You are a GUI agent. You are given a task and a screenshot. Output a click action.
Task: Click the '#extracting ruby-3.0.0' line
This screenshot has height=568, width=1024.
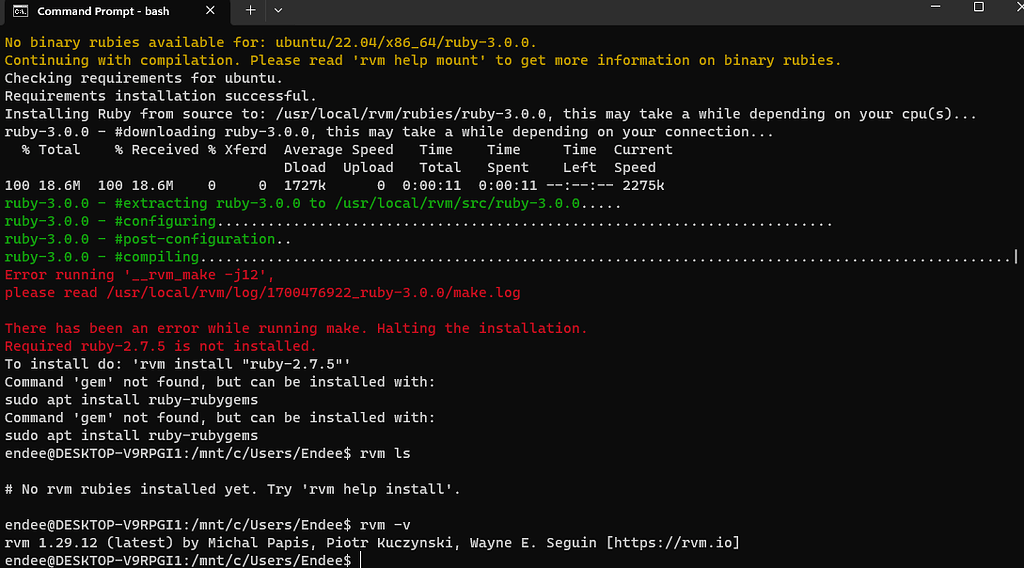pos(313,204)
